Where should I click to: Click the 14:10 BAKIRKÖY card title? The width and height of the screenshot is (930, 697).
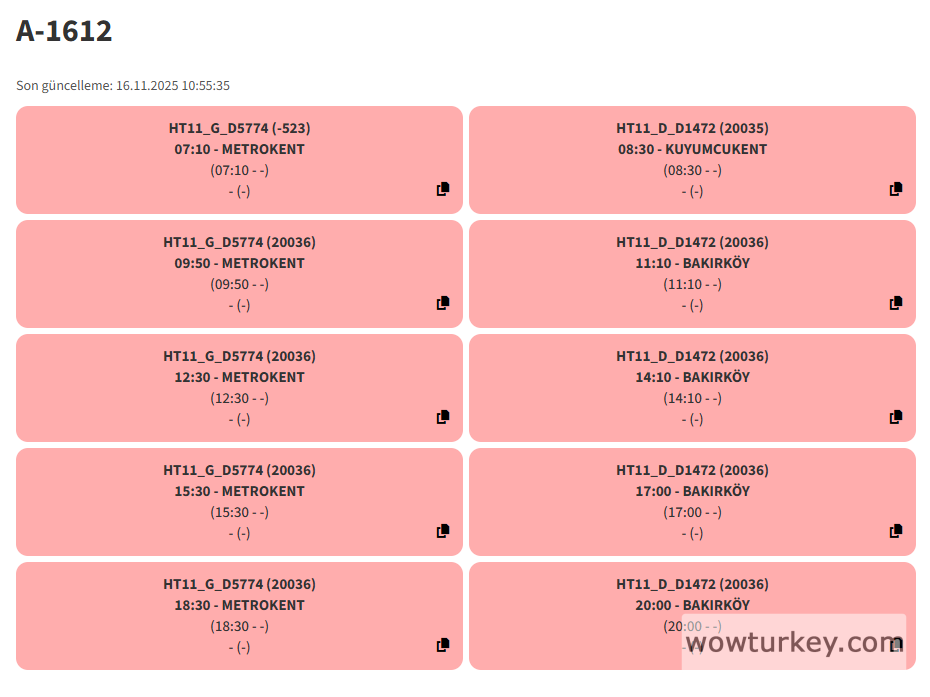692,356
